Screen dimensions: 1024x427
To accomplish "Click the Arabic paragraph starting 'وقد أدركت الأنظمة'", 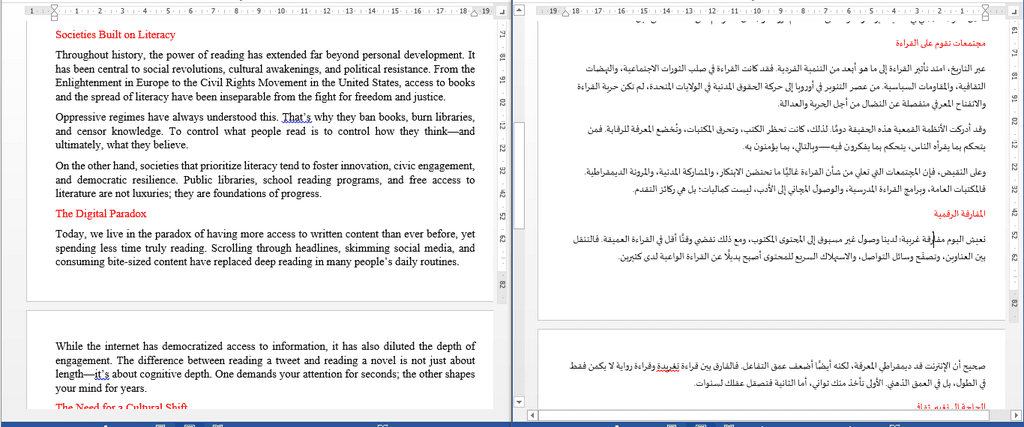I will [784, 138].
